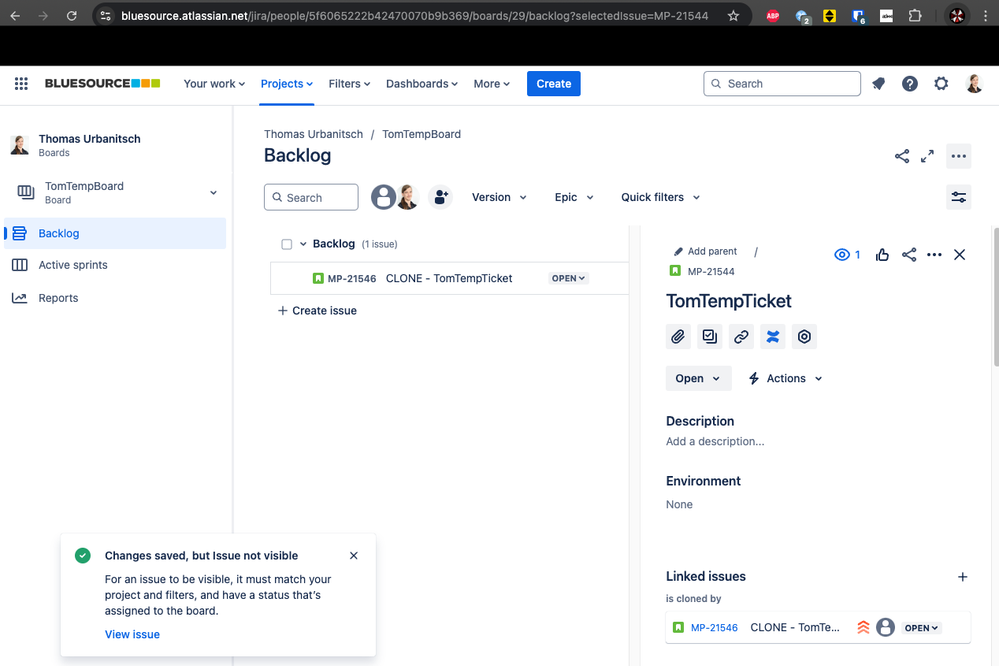Open the Jira app switcher grid icon
999x666 pixels.
21,84
